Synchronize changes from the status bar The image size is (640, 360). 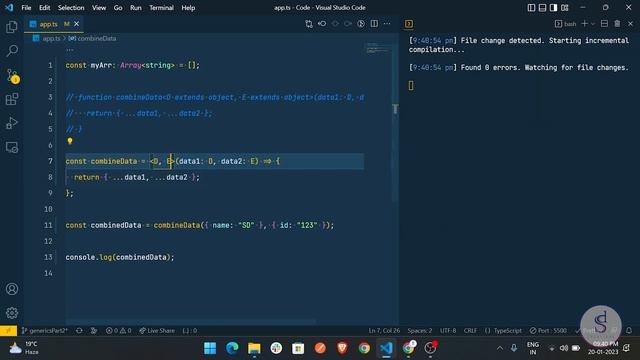[79, 331]
